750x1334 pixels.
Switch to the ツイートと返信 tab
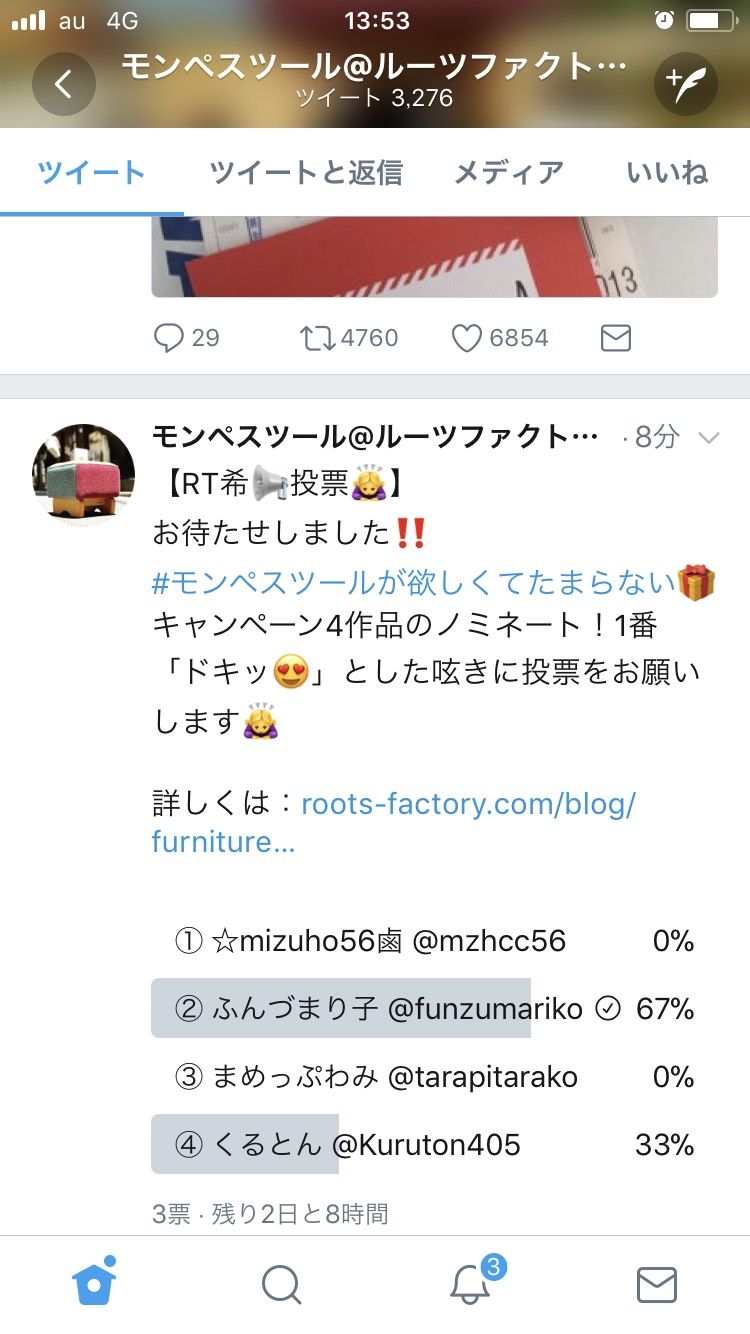tap(306, 173)
